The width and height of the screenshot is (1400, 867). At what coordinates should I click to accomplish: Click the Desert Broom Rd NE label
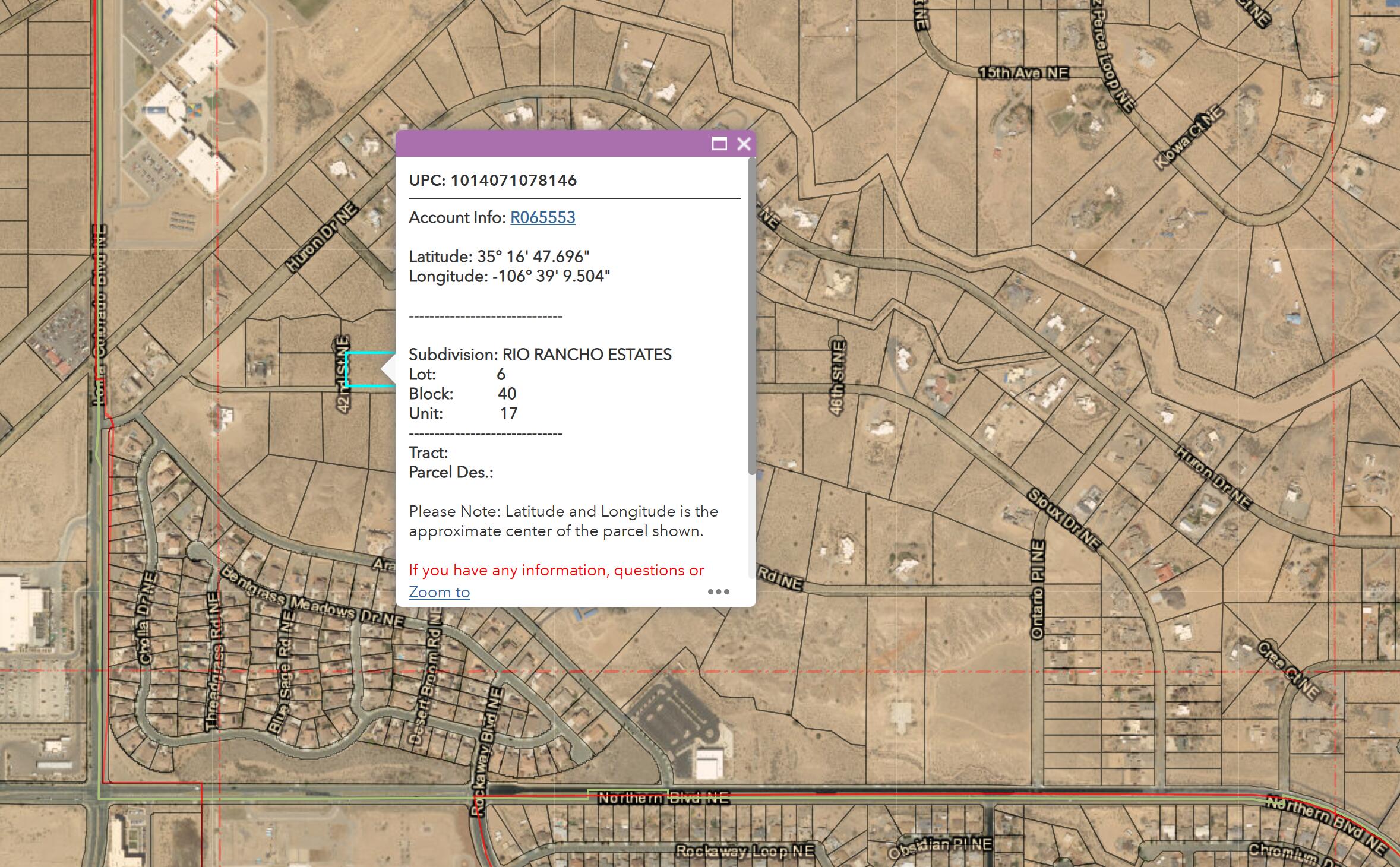click(x=426, y=676)
